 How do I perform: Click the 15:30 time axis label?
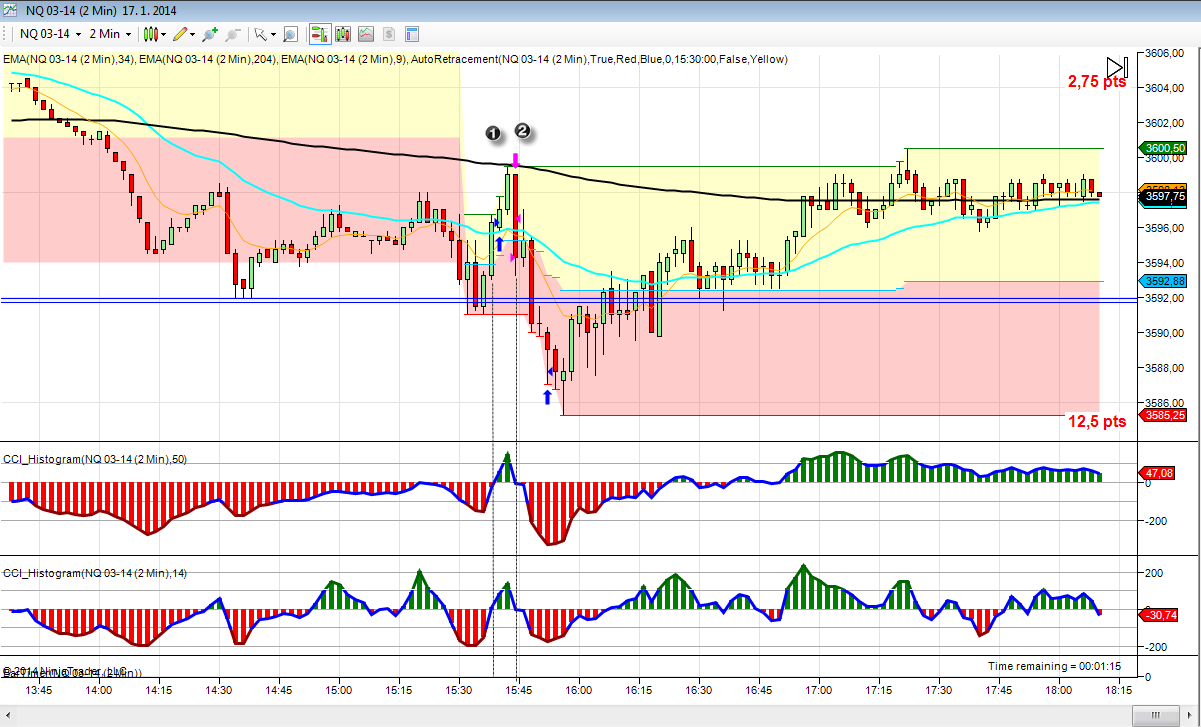coord(458,690)
